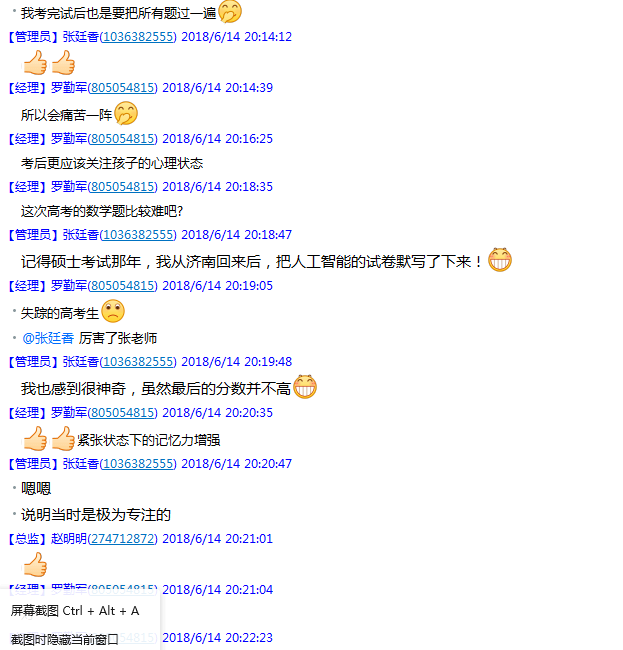Choose the 截图时隐藏当前窗口 menu option

tap(65, 640)
